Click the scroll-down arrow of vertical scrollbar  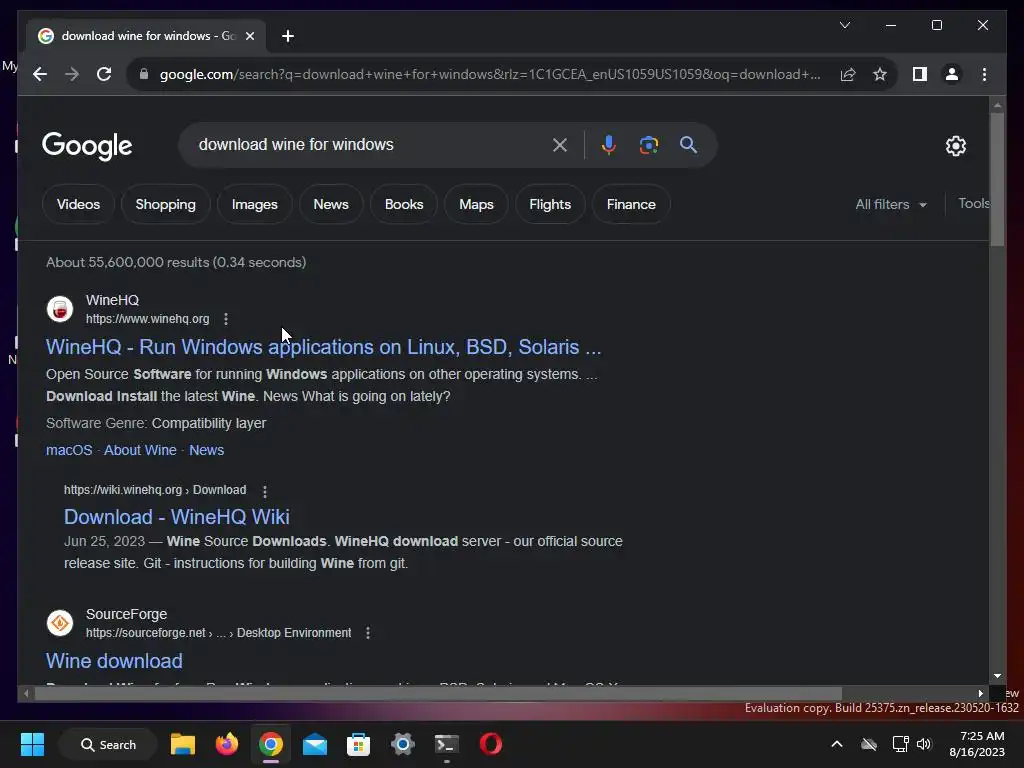click(x=997, y=677)
